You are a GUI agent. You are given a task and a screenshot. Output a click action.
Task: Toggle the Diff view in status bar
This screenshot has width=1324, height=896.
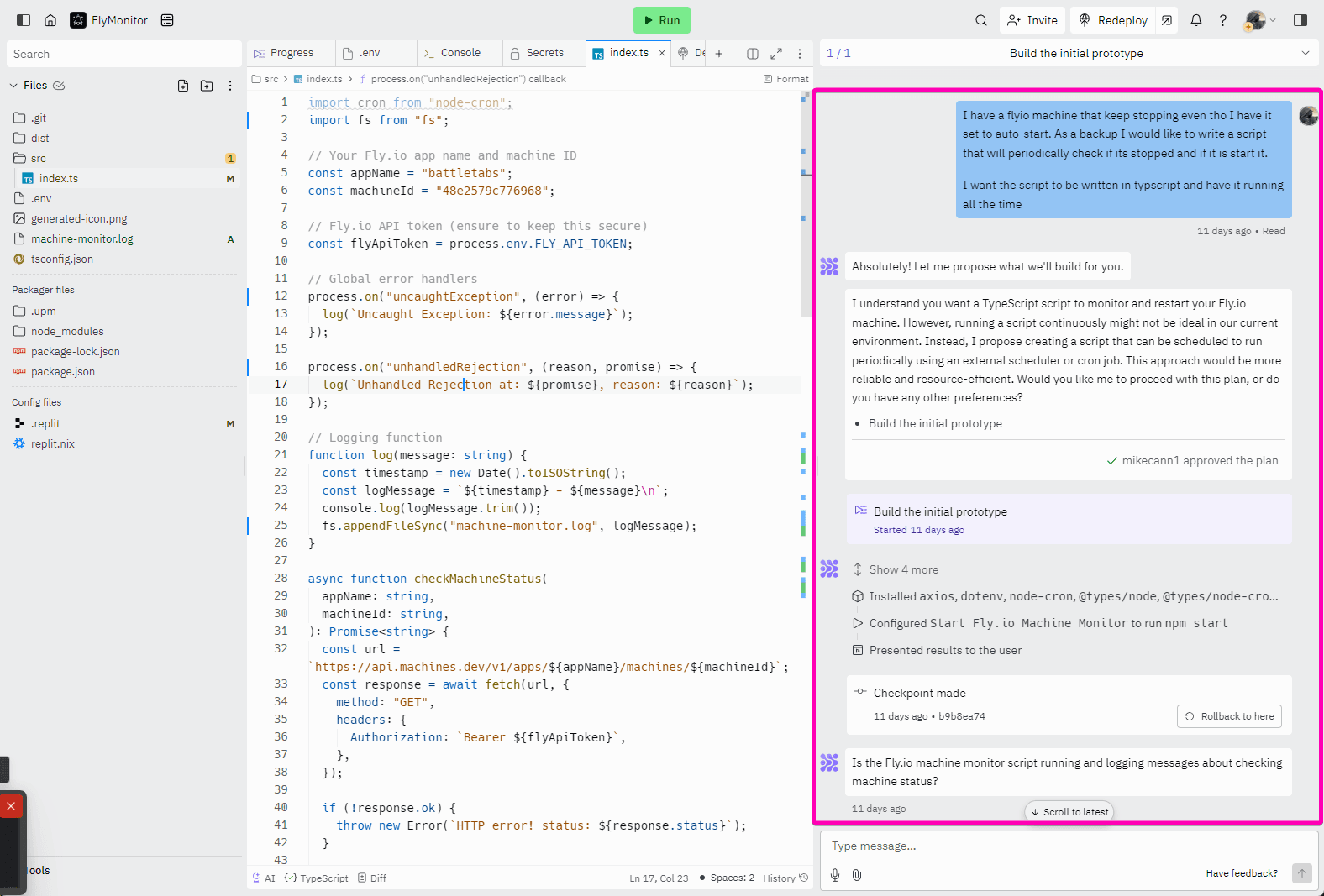click(372, 878)
